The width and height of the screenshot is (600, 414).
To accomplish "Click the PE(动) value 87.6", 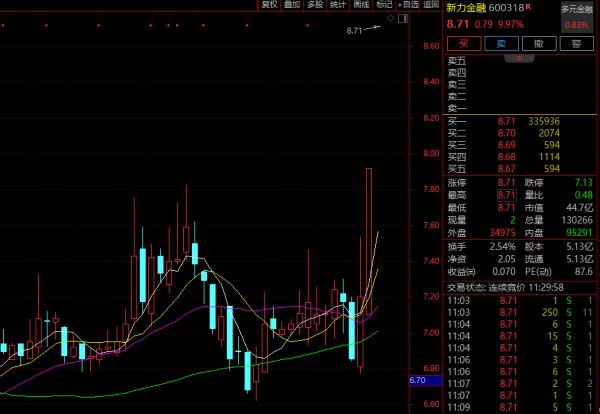I will click(583, 272).
